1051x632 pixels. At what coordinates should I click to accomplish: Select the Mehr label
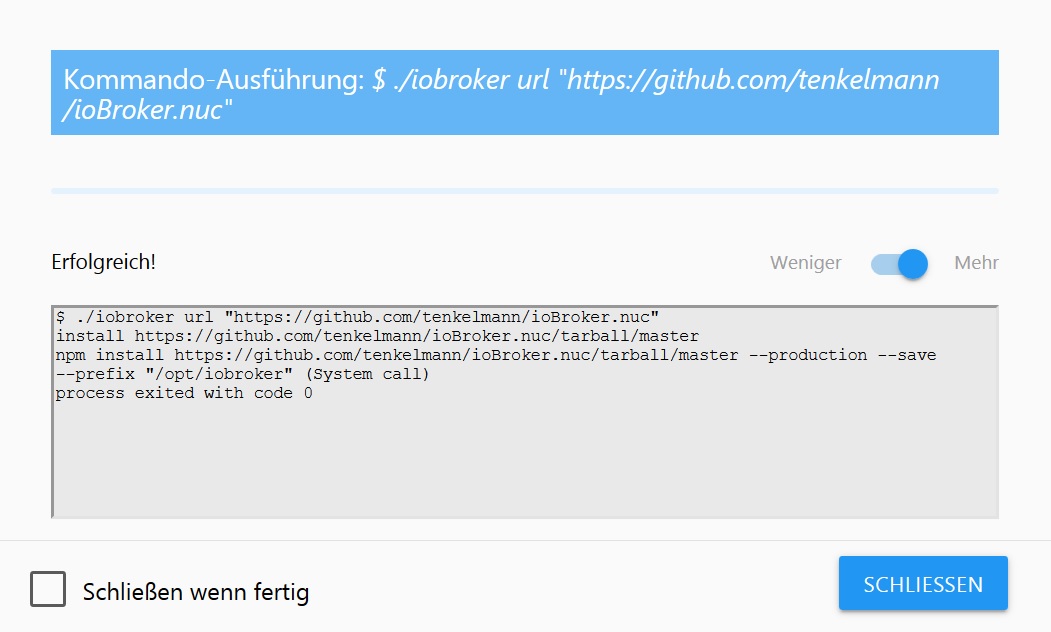(976, 263)
